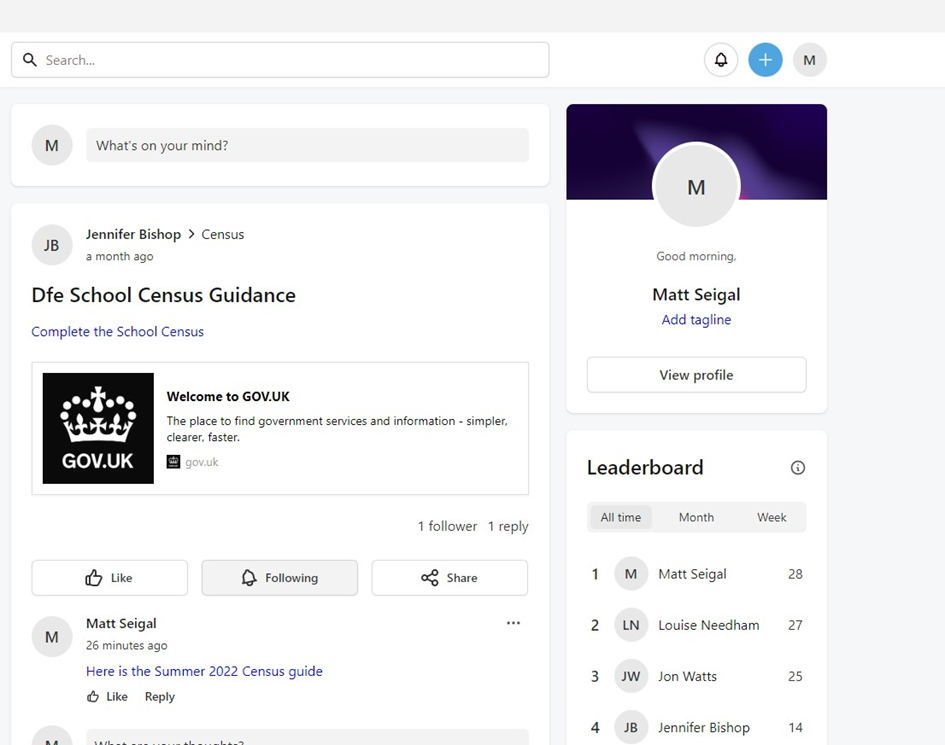Select the All time leaderboard tab
The width and height of the screenshot is (945, 745).
pos(621,517)
